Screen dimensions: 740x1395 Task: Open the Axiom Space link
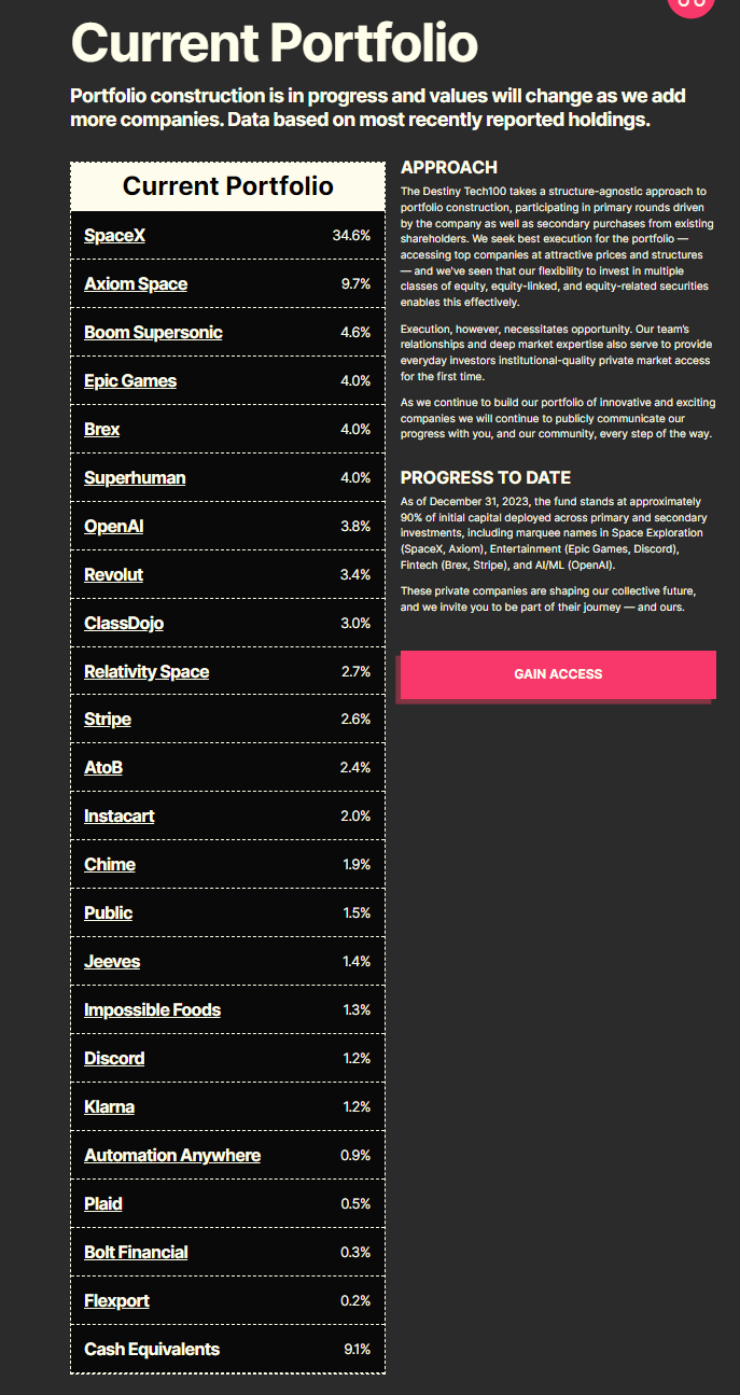136,284
